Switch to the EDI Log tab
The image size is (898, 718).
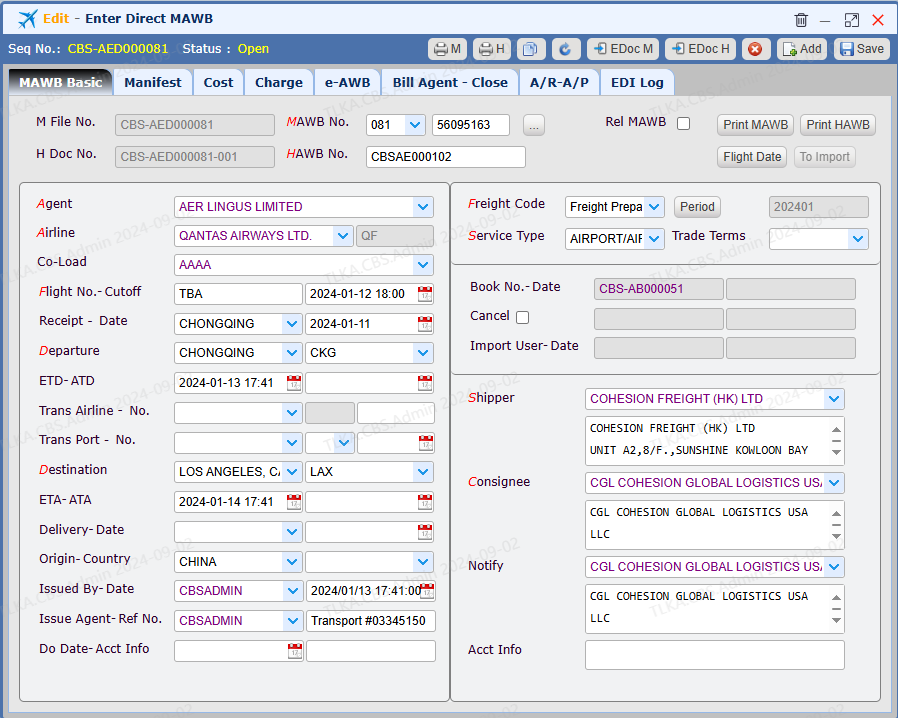(x=637, y=82)
